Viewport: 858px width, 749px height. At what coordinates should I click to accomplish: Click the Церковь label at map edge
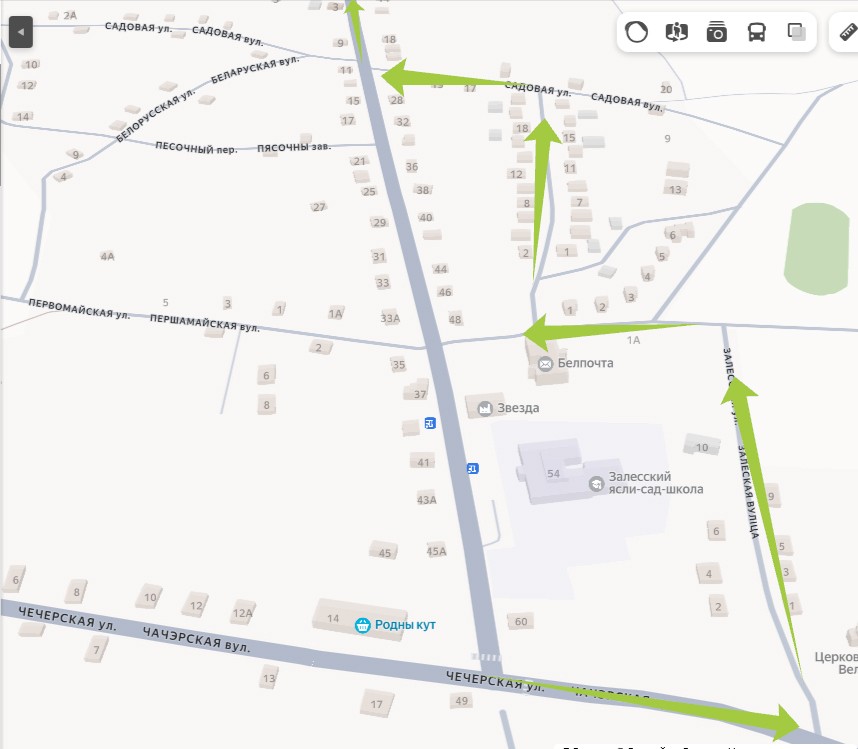click(x=836, y=657)
